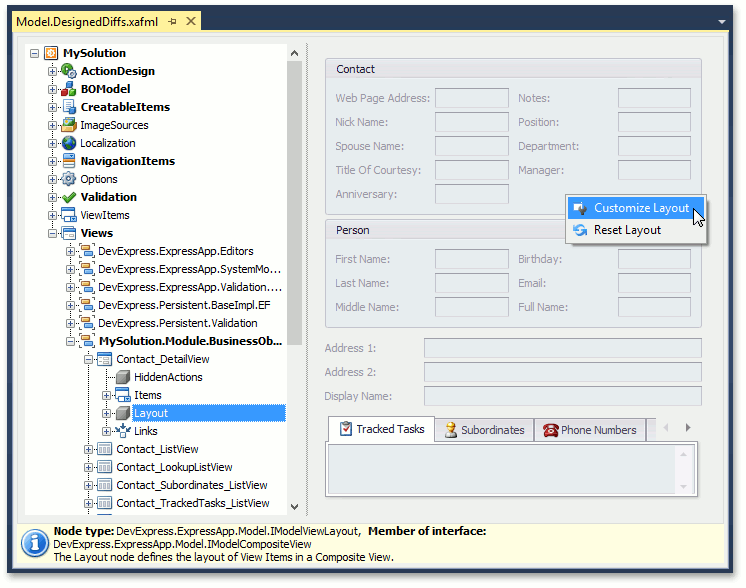Collapse the MySolution root node
This screenshot has width=746, height=588.
click(34, 53)
